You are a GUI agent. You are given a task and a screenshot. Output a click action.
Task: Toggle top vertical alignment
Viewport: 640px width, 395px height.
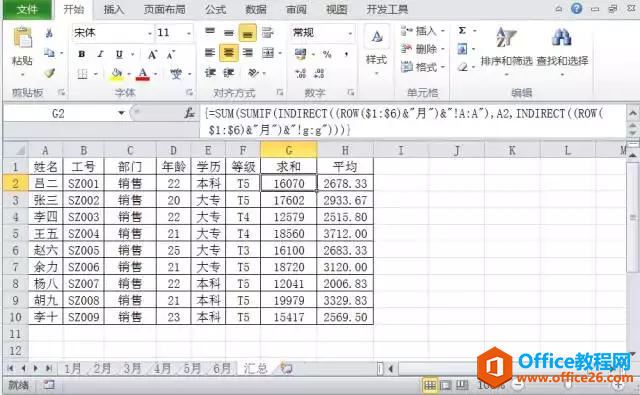pyautogui.click(x=210, y=32)
